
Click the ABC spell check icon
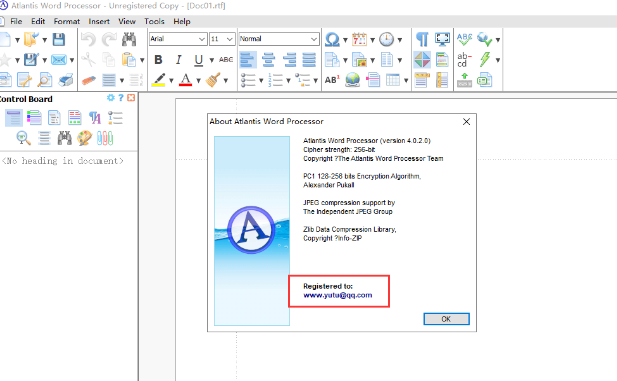(464, 39)
